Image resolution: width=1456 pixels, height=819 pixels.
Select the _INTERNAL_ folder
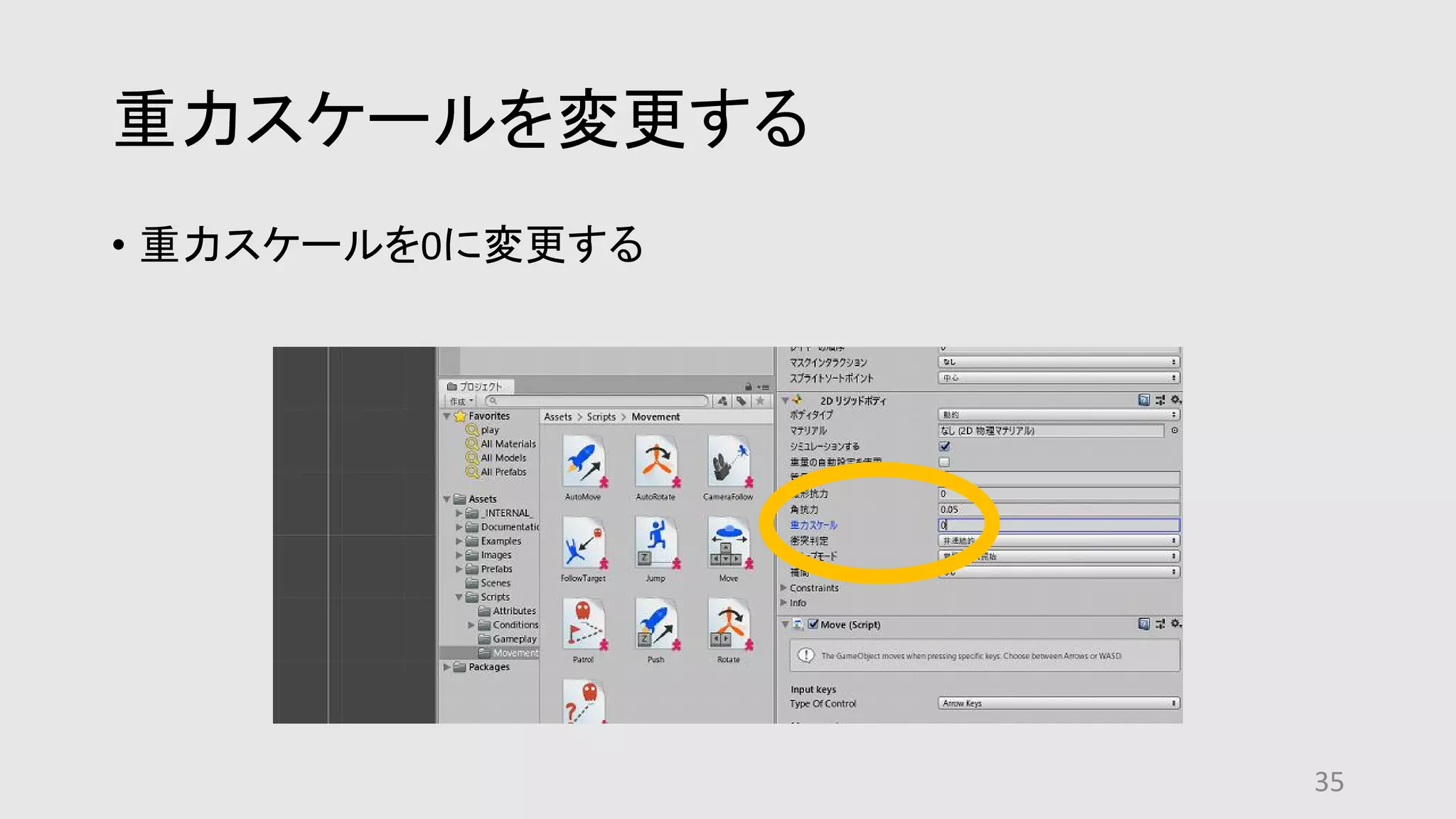(500, 513)
